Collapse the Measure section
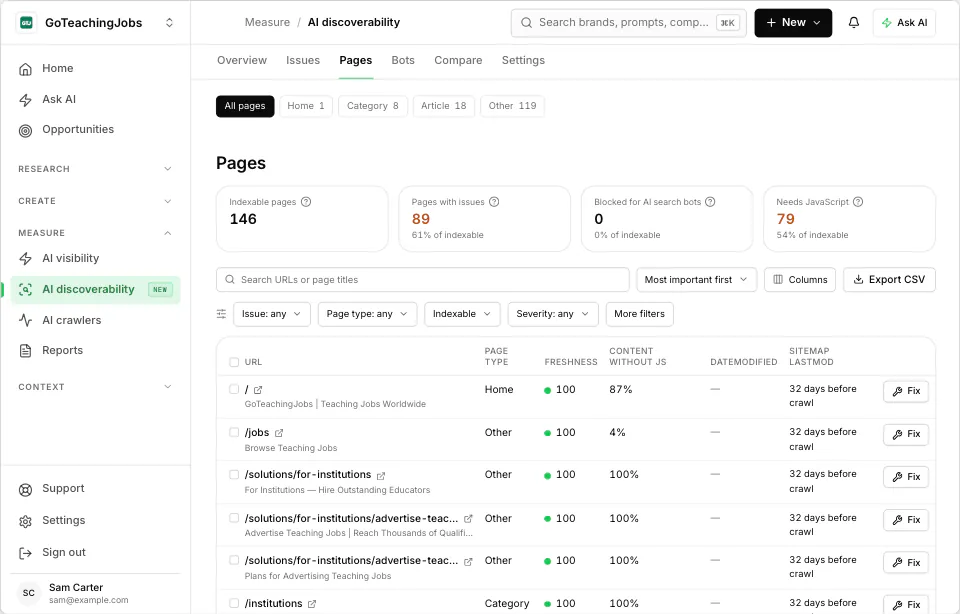The height and width of the screenshot is (614, 960). 95,233
